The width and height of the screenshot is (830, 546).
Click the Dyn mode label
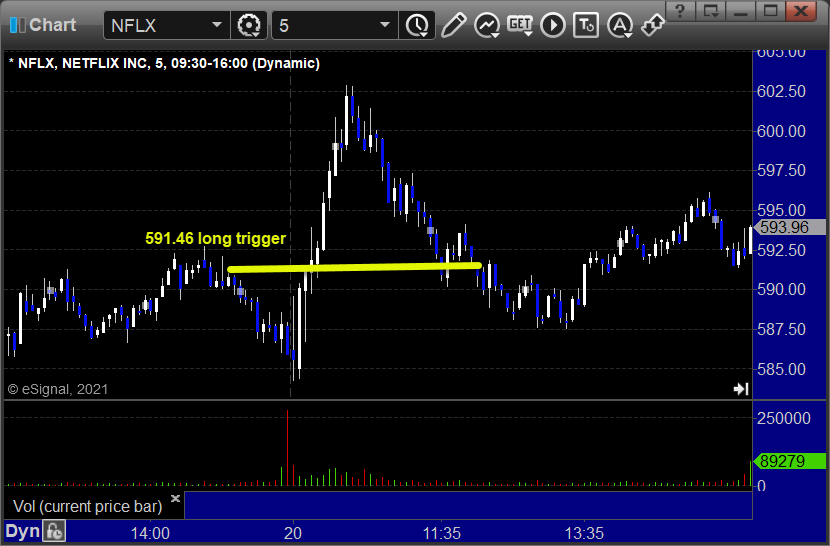22,531
